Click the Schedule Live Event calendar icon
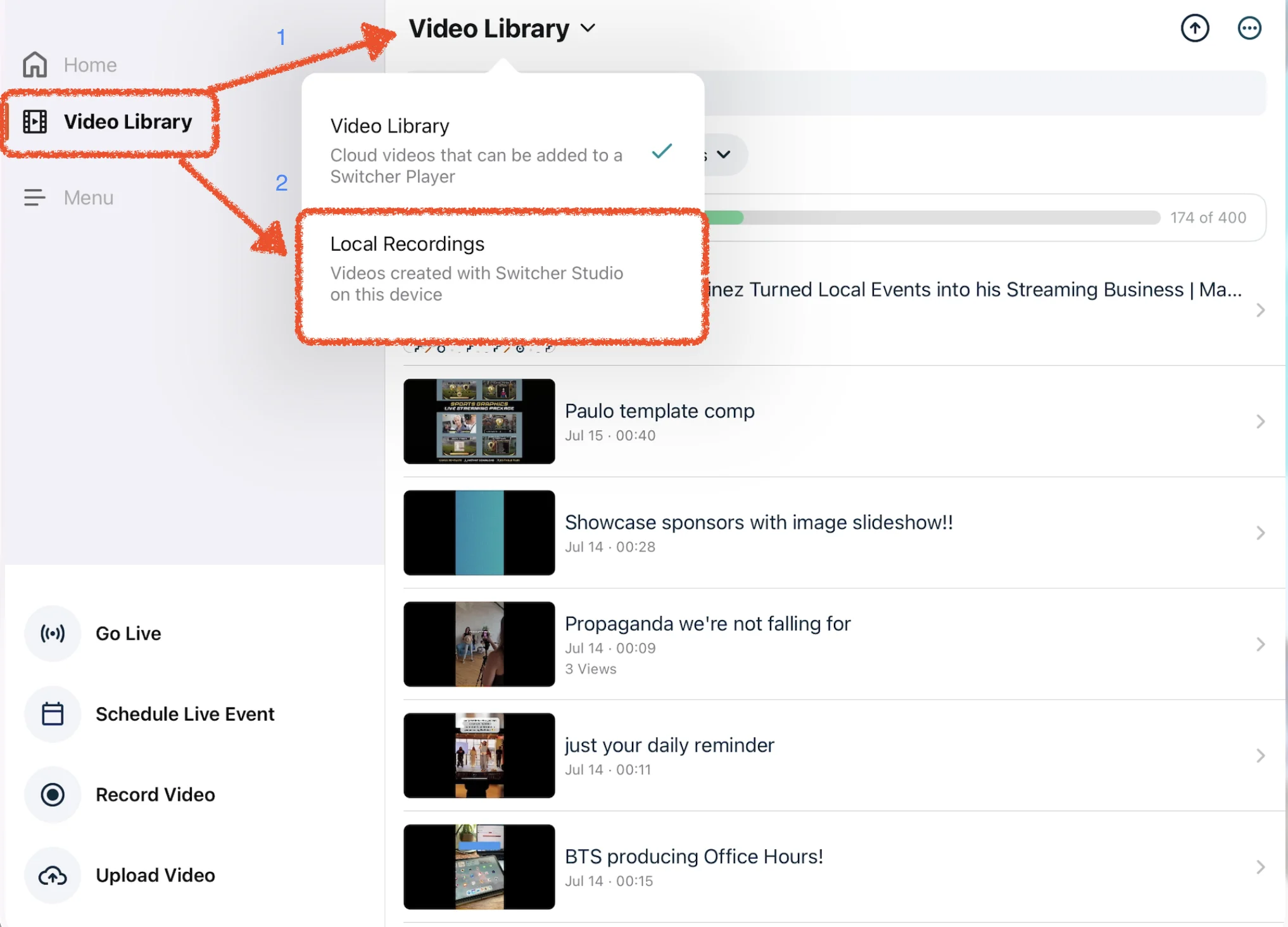Image resolution: width=1288 pixels, height=927 pixels. click(53, 714)
